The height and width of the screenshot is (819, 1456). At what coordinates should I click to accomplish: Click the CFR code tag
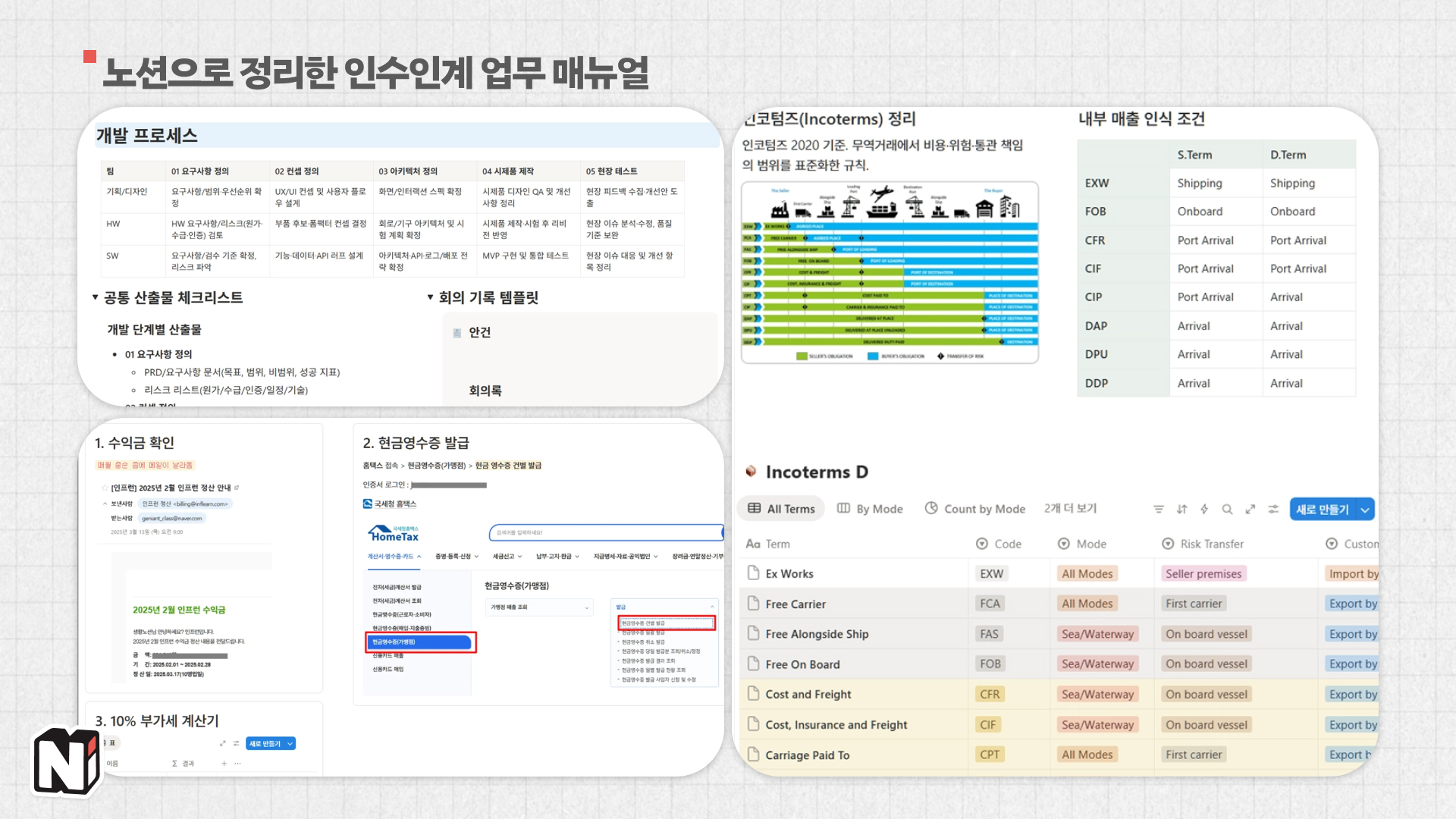[x=990, y=695]
